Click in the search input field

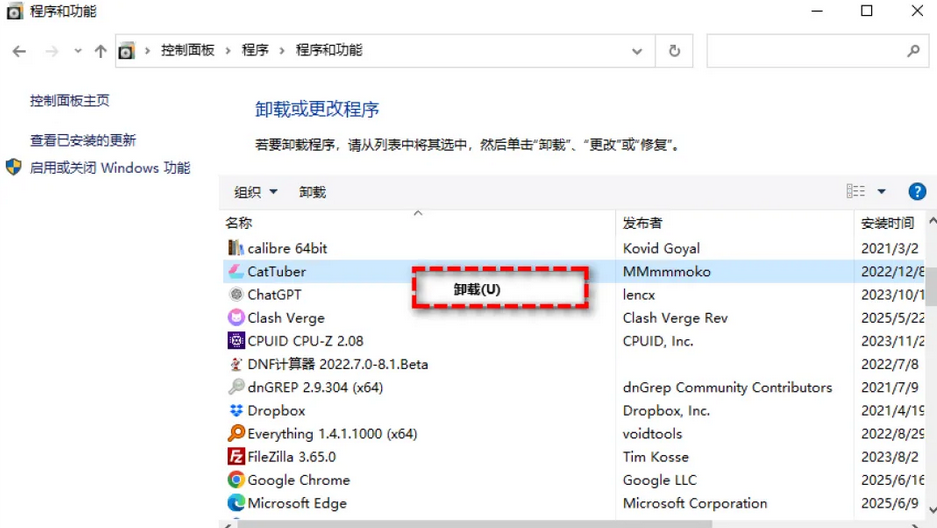(817, 51)
